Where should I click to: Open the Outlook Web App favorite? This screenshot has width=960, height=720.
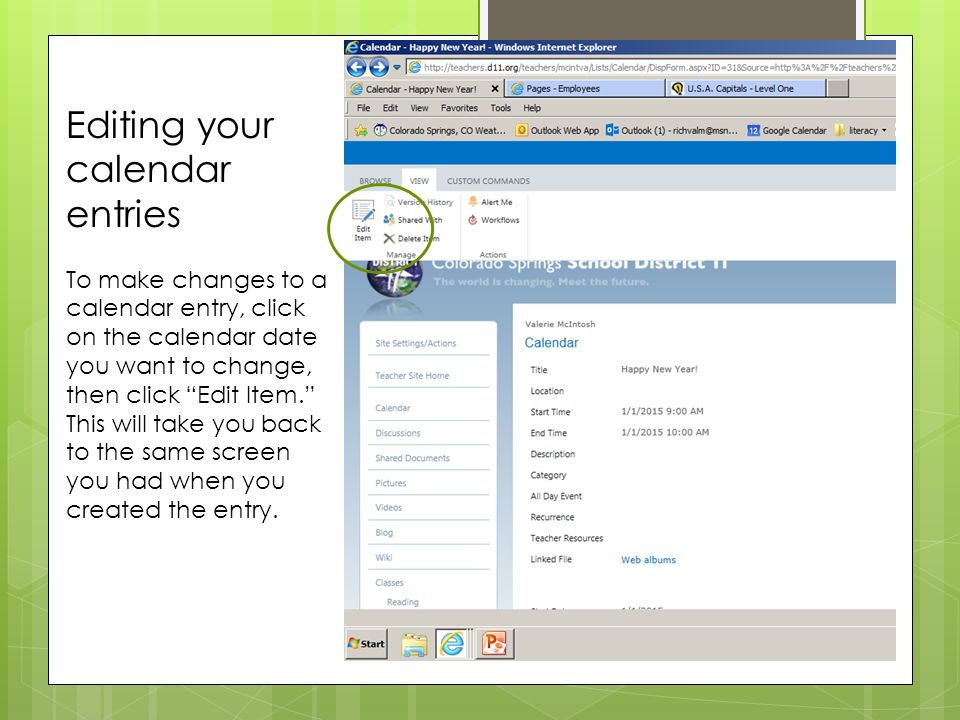point(558,130)
